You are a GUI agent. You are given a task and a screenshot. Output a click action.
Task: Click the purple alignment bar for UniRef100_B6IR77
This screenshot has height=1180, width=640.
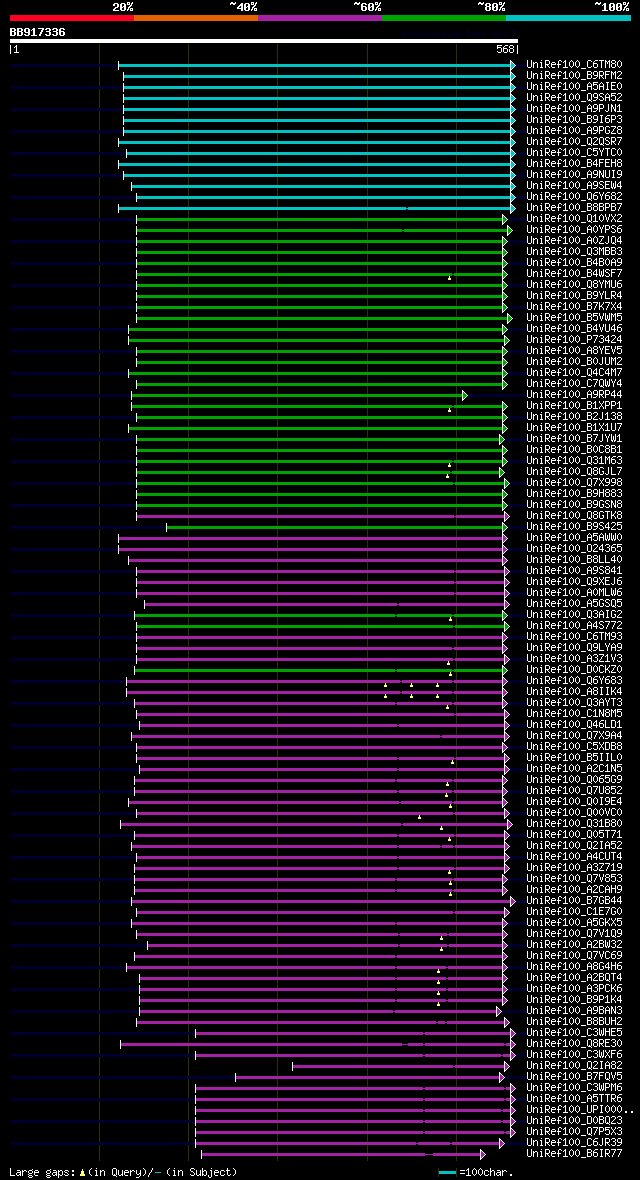click(x=343, y=1154)
